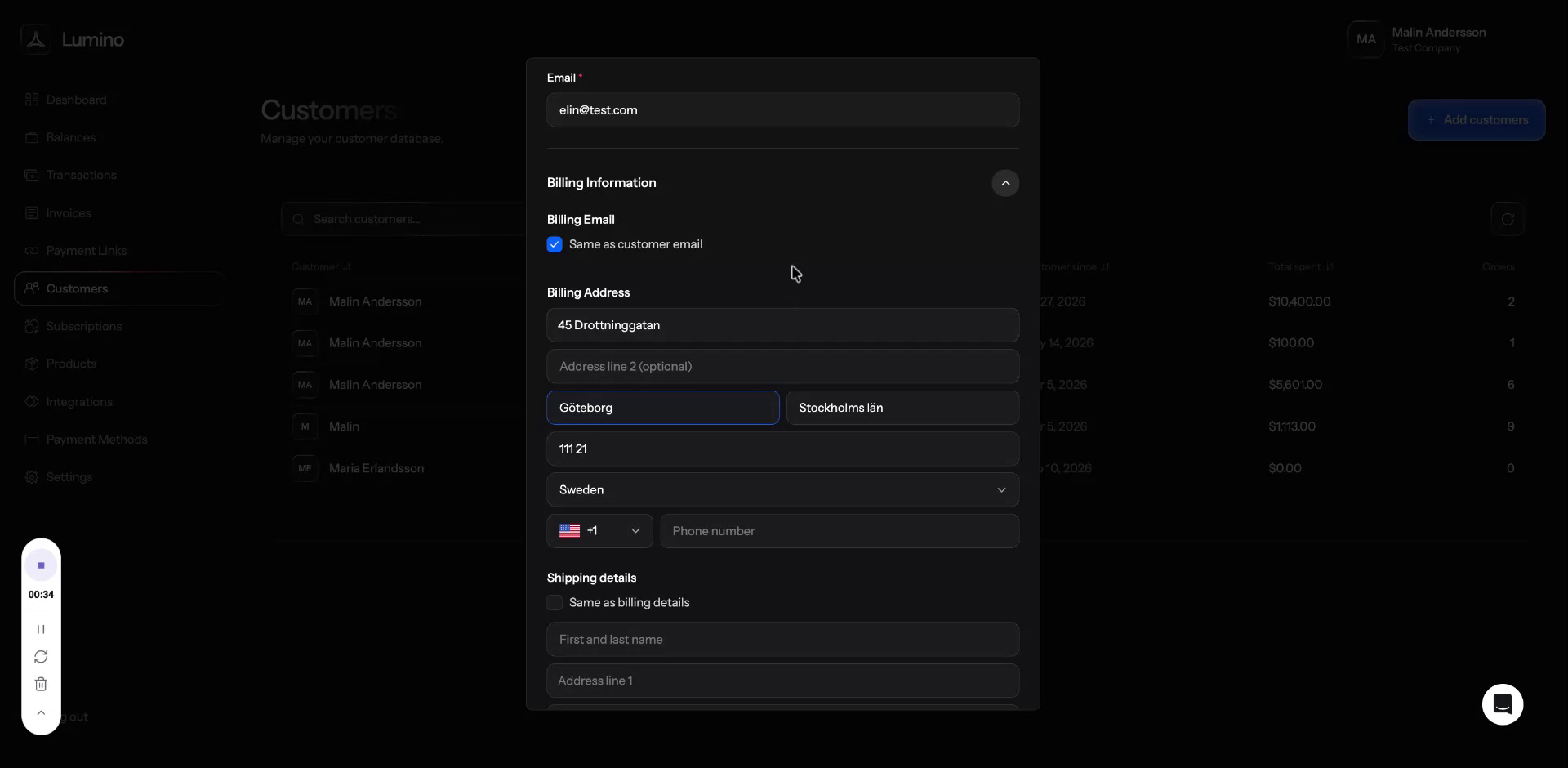Viewport: 1568px width, 768px height.
Task: Click the Subscriptions sidebar icon
Action: [32, 326]
